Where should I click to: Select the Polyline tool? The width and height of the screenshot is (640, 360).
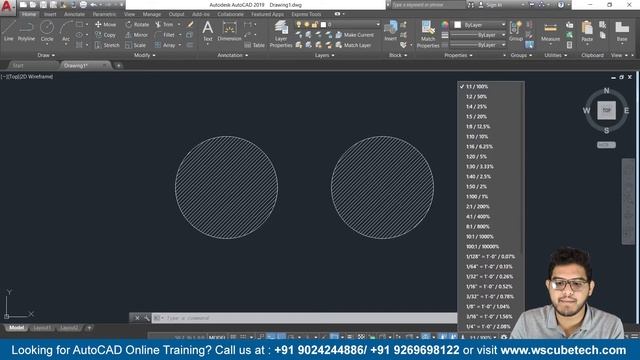click(x=26, y=31)
